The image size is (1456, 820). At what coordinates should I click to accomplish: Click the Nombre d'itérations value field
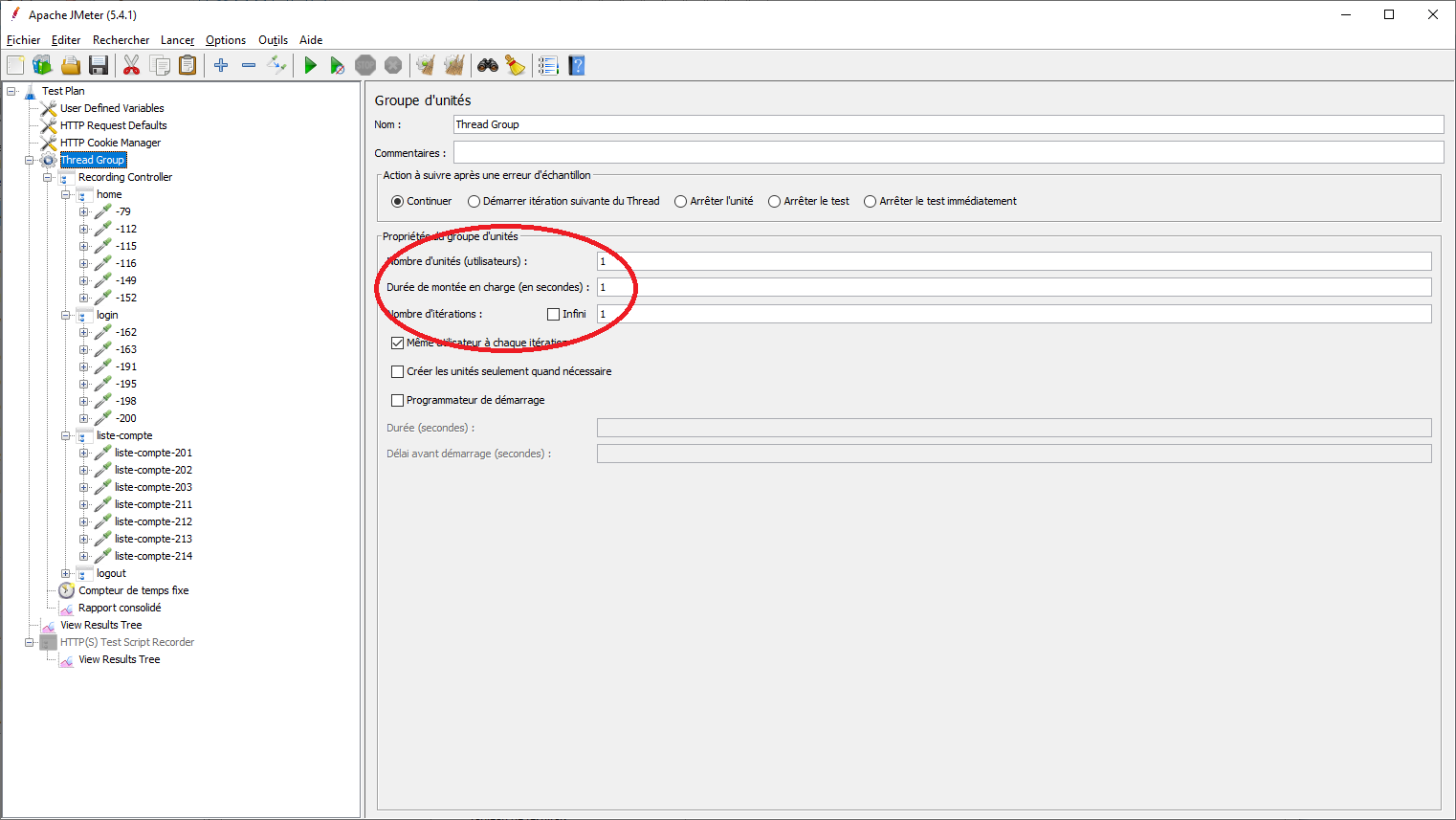1014,314
